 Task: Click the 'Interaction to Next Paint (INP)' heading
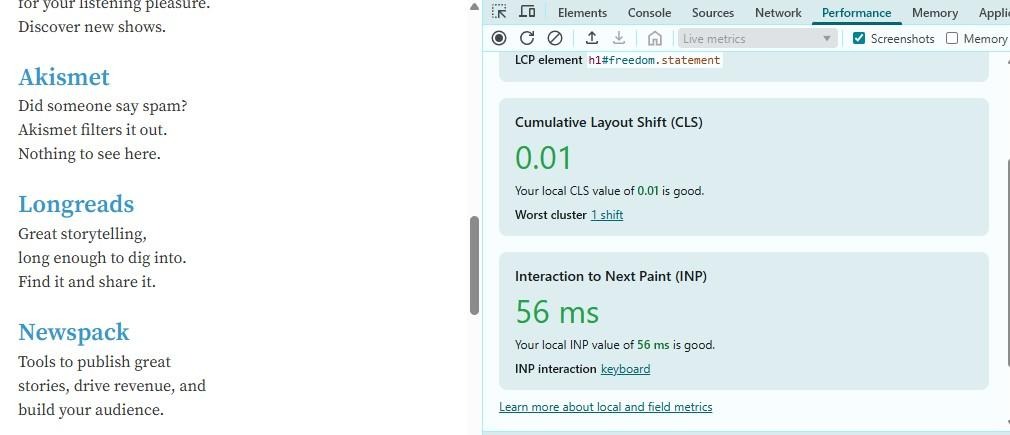[611, 276]
